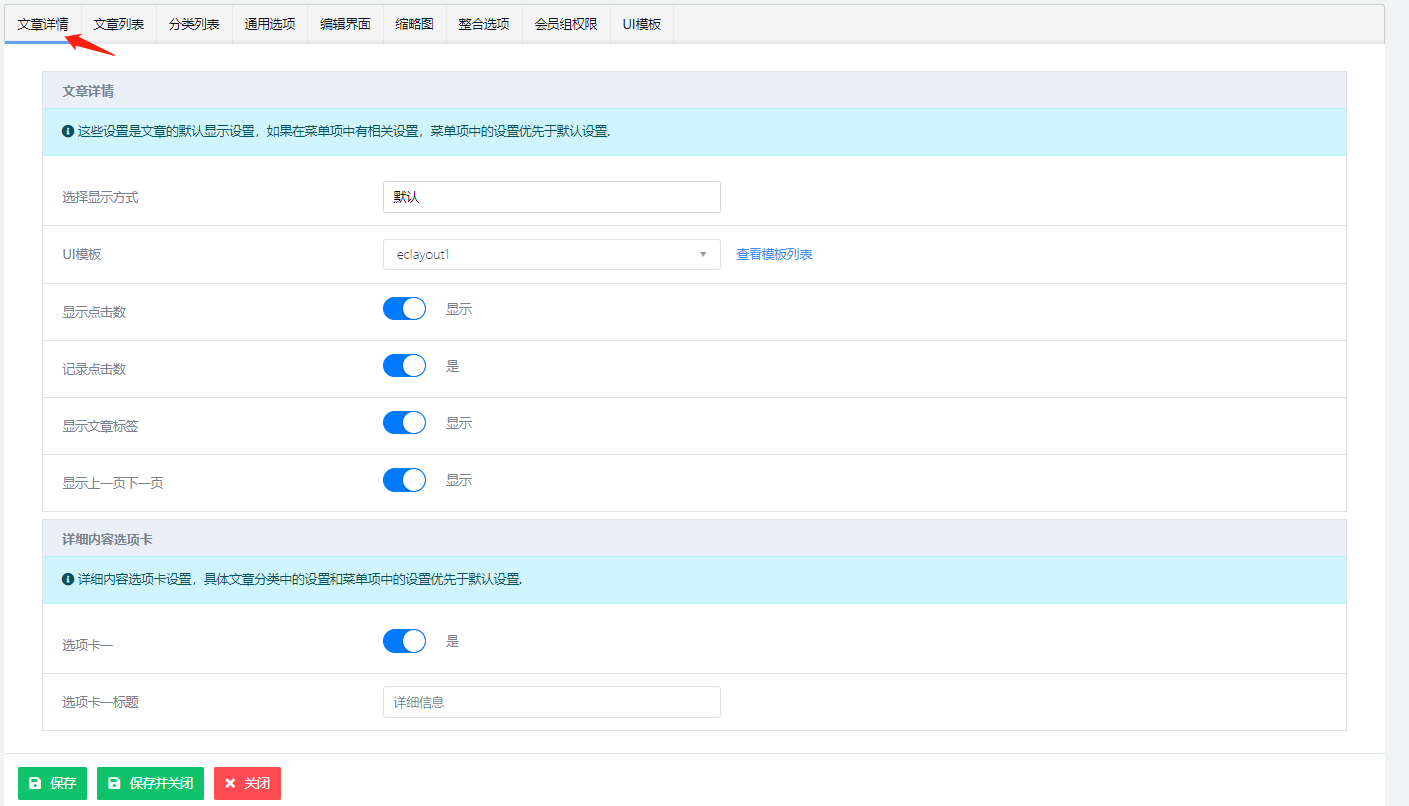The width and height of the screenshot is (1409, 806).
Task: Click the 选项卡一标题 text field
Action: click(551, 702)
